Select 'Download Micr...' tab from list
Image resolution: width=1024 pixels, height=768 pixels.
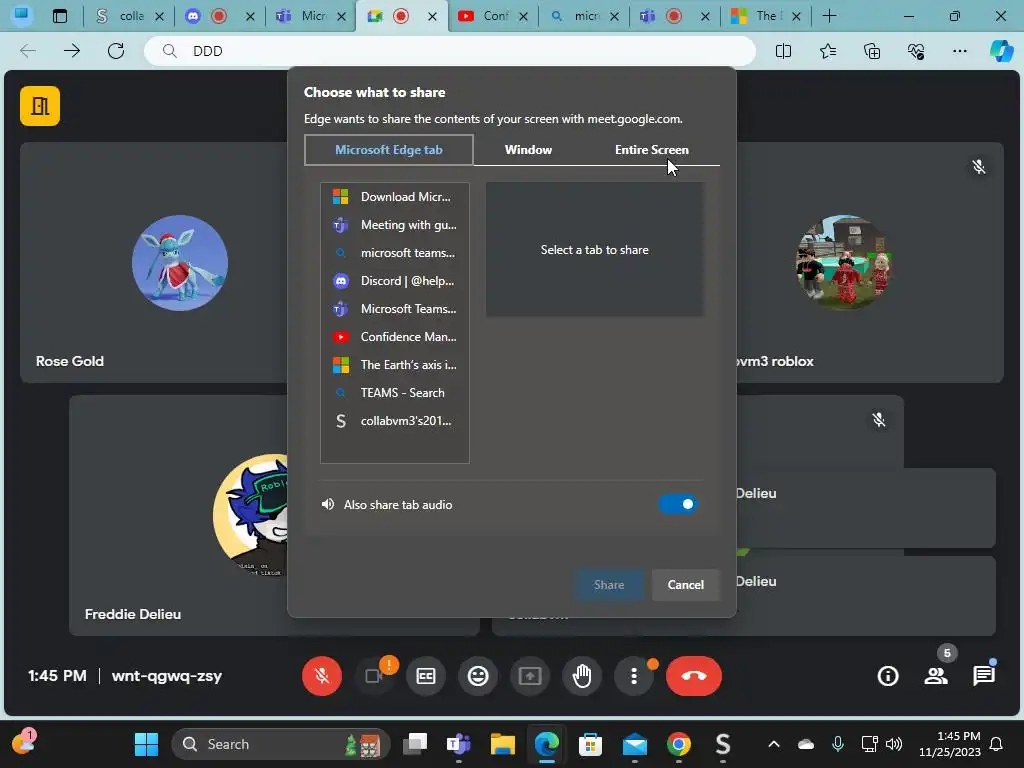coord(395,197)
